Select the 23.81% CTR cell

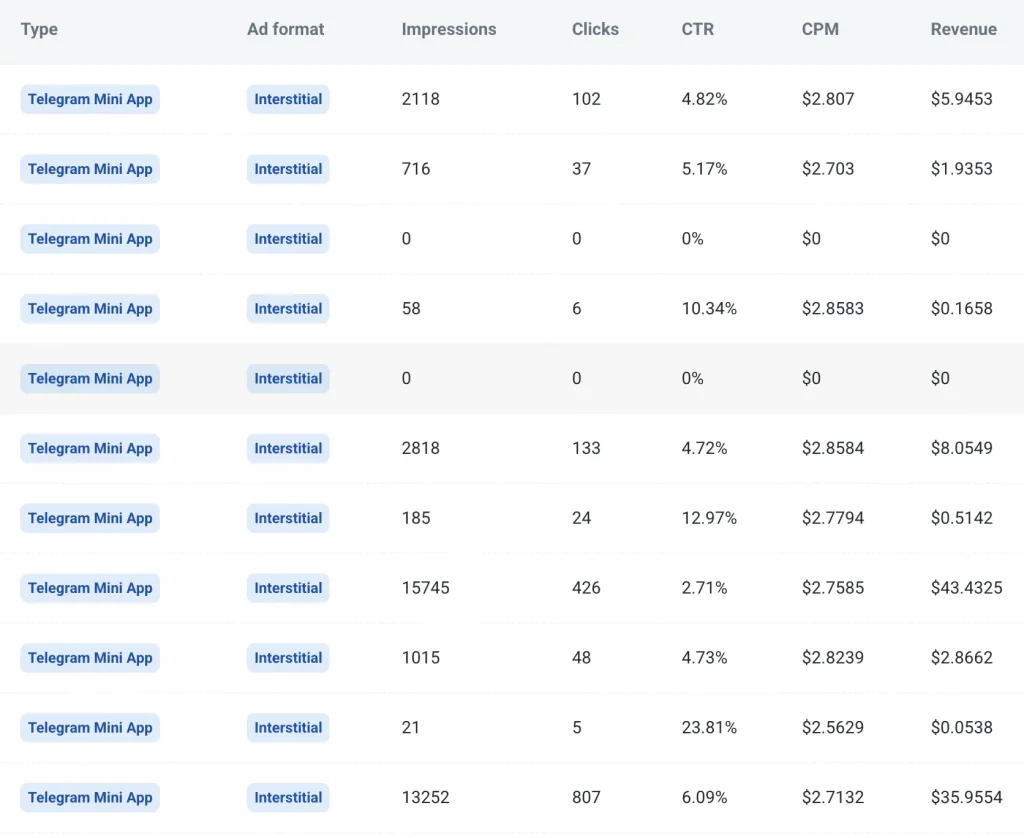[x=709, y=728]
